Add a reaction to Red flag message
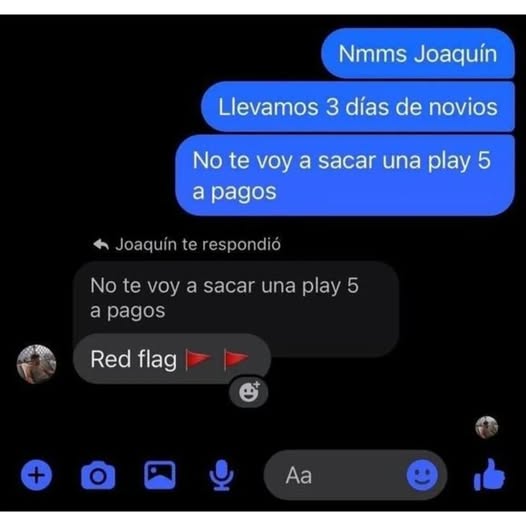The image size is (526, 526). pyautogui.click(x=249, y=391)
